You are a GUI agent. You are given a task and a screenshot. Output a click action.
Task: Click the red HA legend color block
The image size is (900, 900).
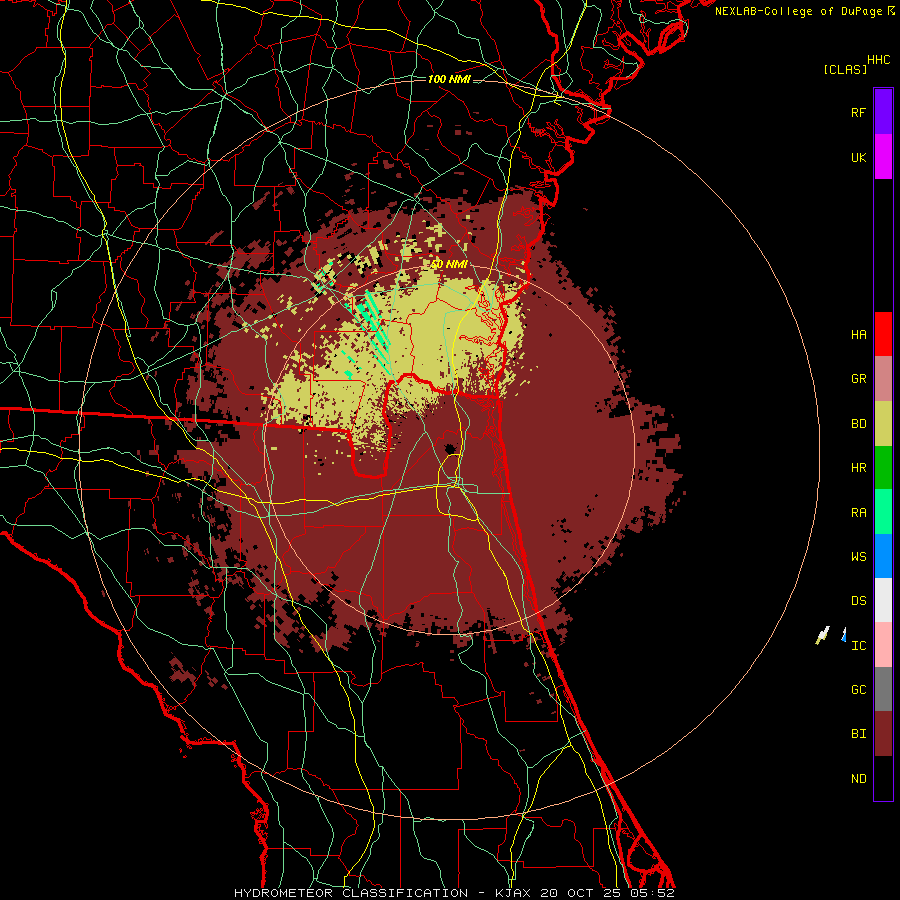point(883,334)
